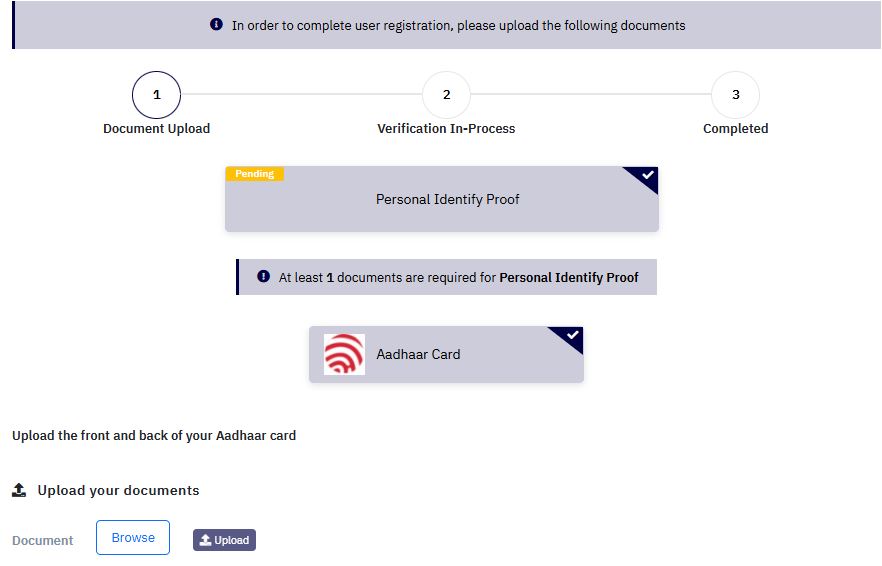Click the exclamation icon in the documents required notice
Image resolution: width=882 pixels, height=566 pixels.
pos(263,276)
